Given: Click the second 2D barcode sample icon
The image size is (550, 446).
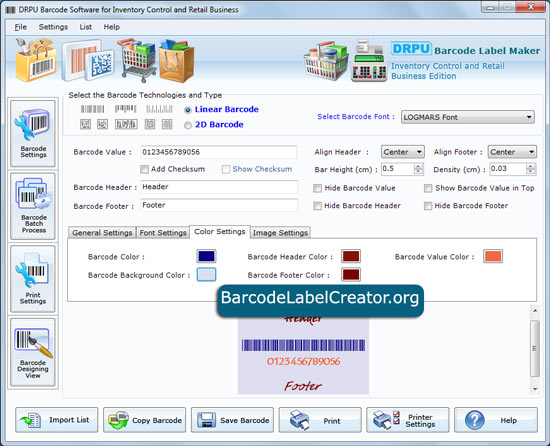Looking at the screenshot, I should coord(102,124).
